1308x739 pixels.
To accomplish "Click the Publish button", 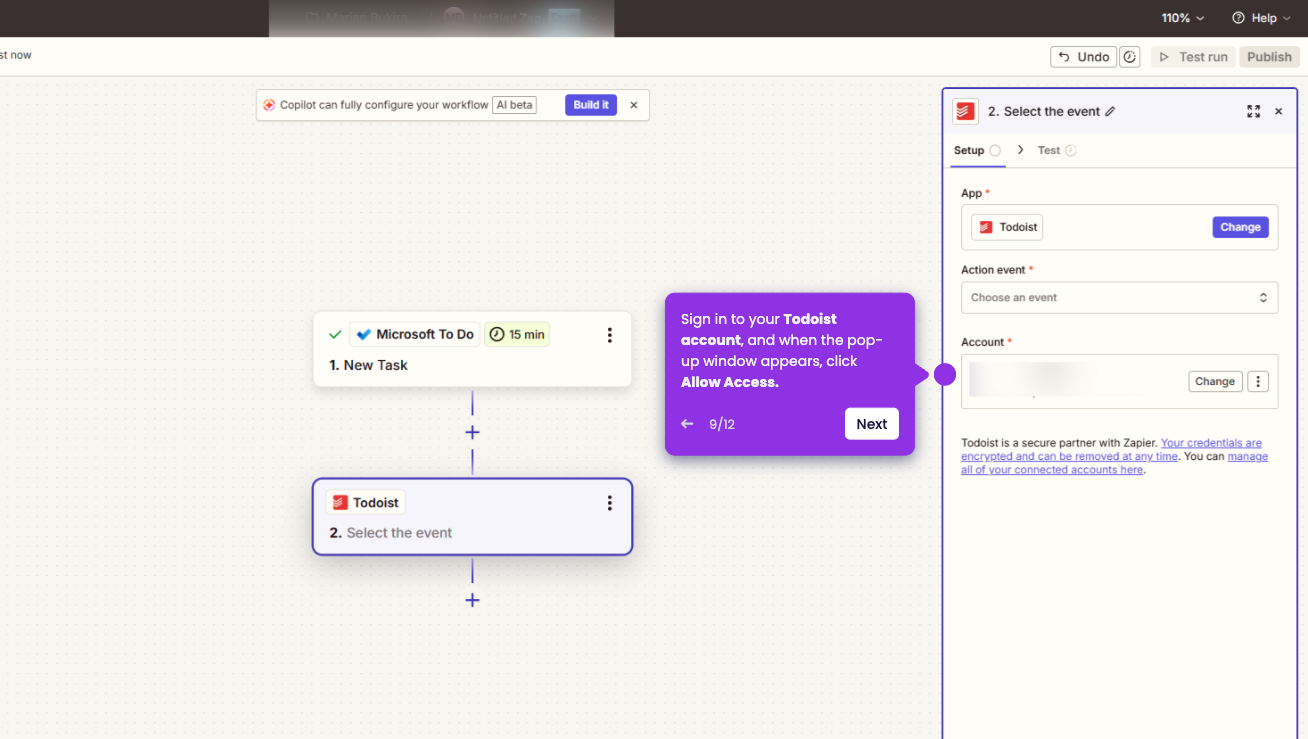I will click(1269, 57).
